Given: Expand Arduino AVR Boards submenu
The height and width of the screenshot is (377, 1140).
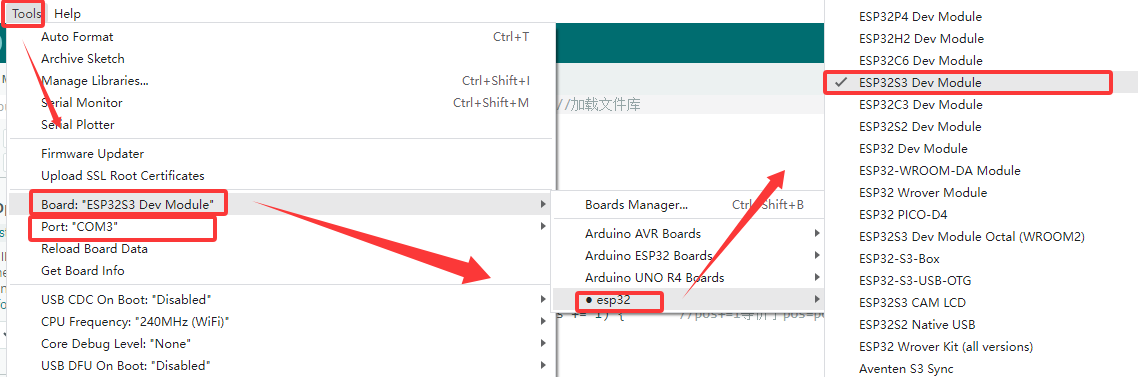Looking at the screenshot, I should click(689, 234).
